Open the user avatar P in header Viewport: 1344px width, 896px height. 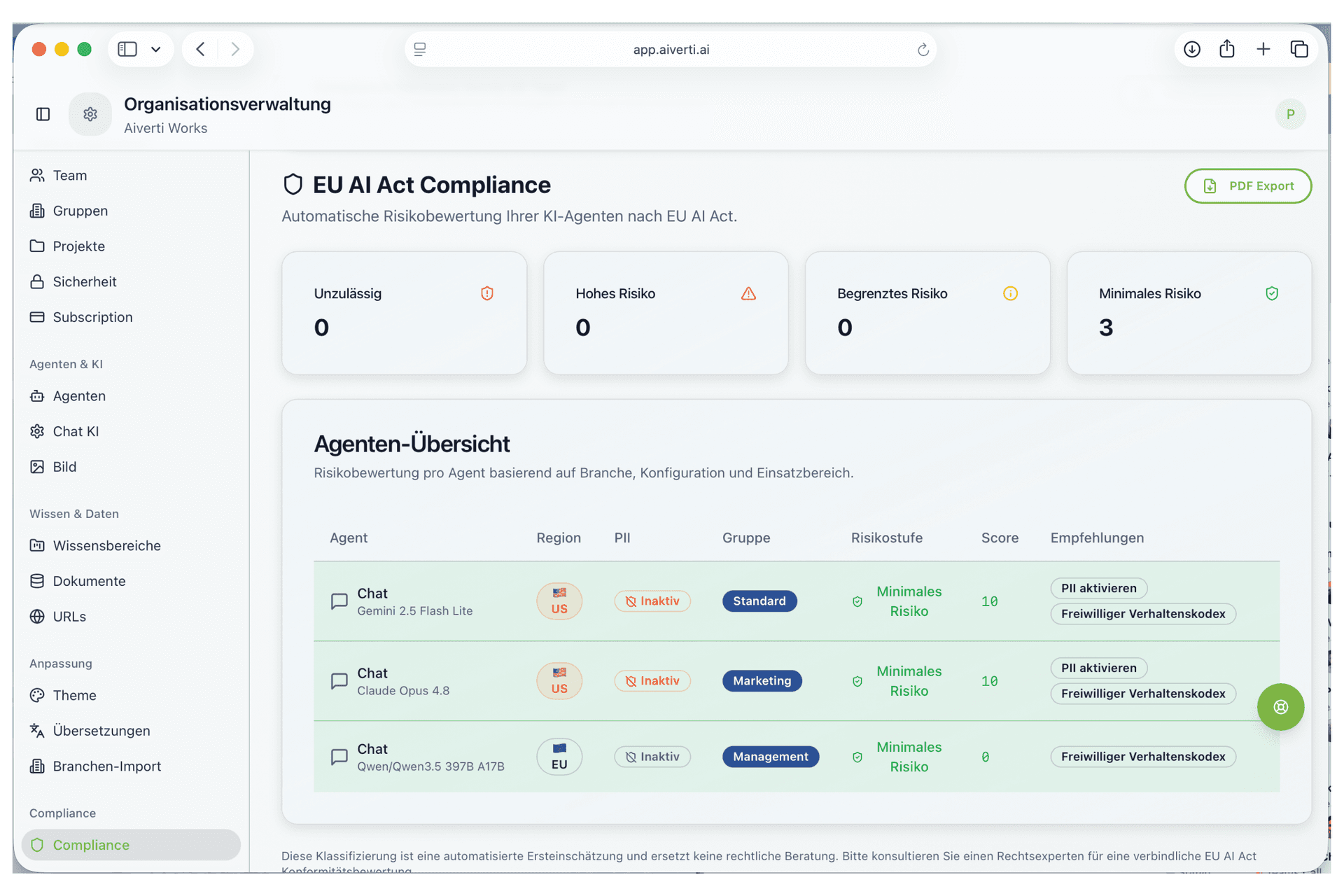(1290, 114)
